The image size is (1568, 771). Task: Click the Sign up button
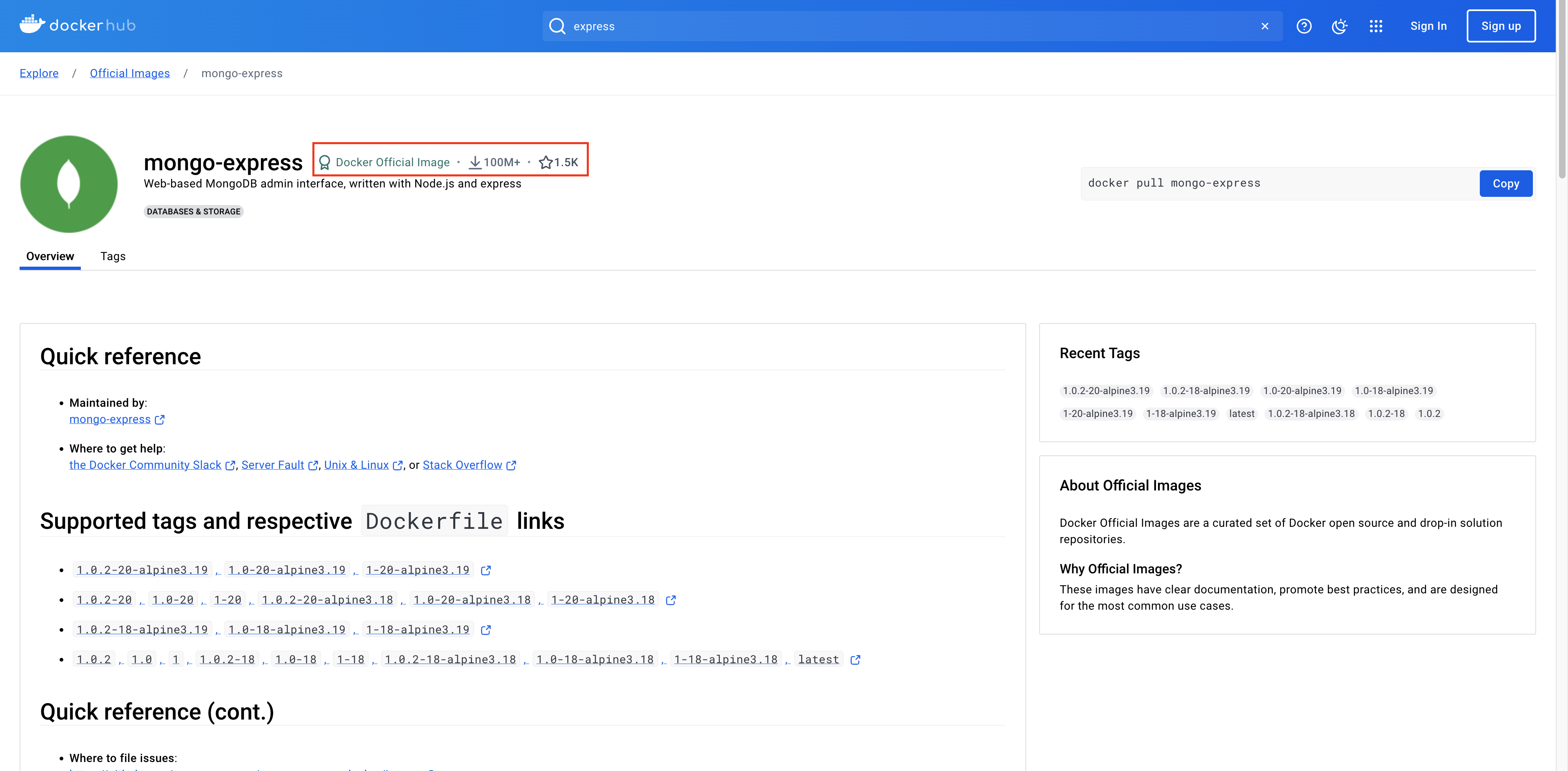click(x=1501, y=26)
